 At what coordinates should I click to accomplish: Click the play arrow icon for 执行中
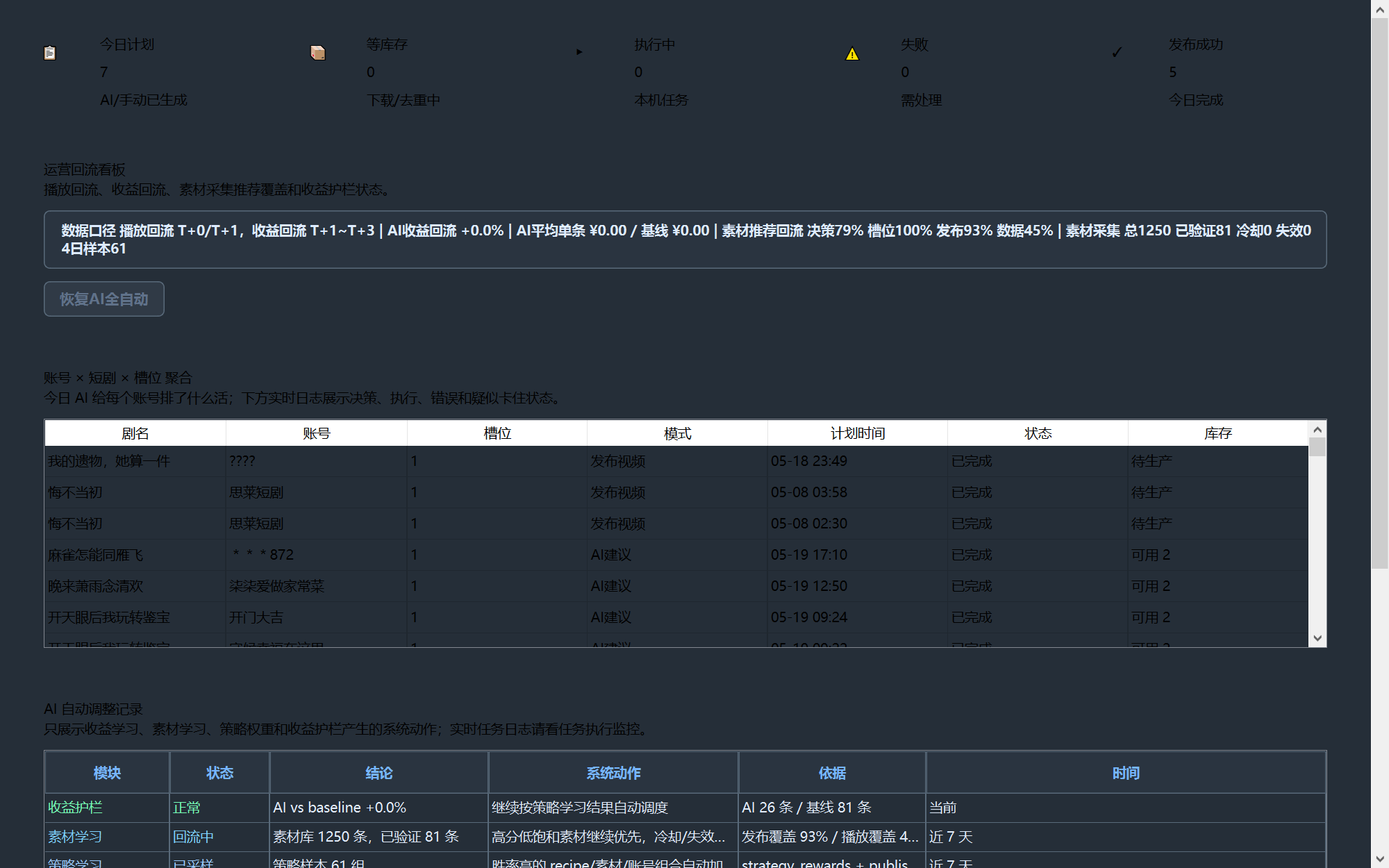(x=579, y=52)
